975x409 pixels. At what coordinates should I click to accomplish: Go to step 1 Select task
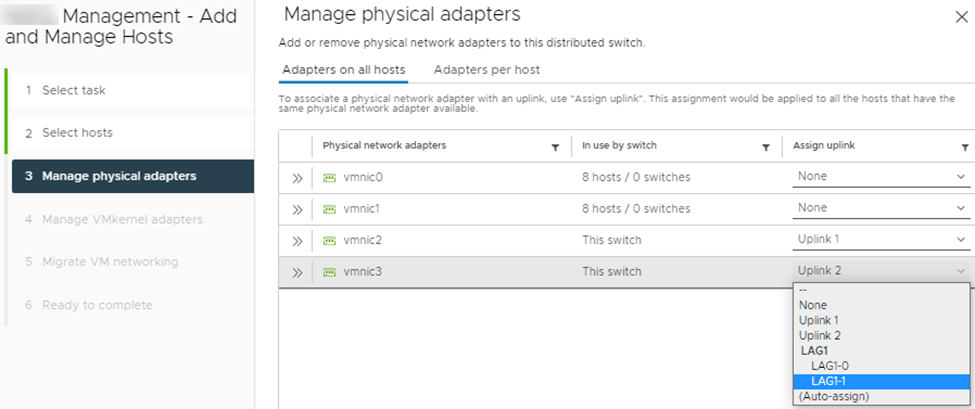coord(73,90)
